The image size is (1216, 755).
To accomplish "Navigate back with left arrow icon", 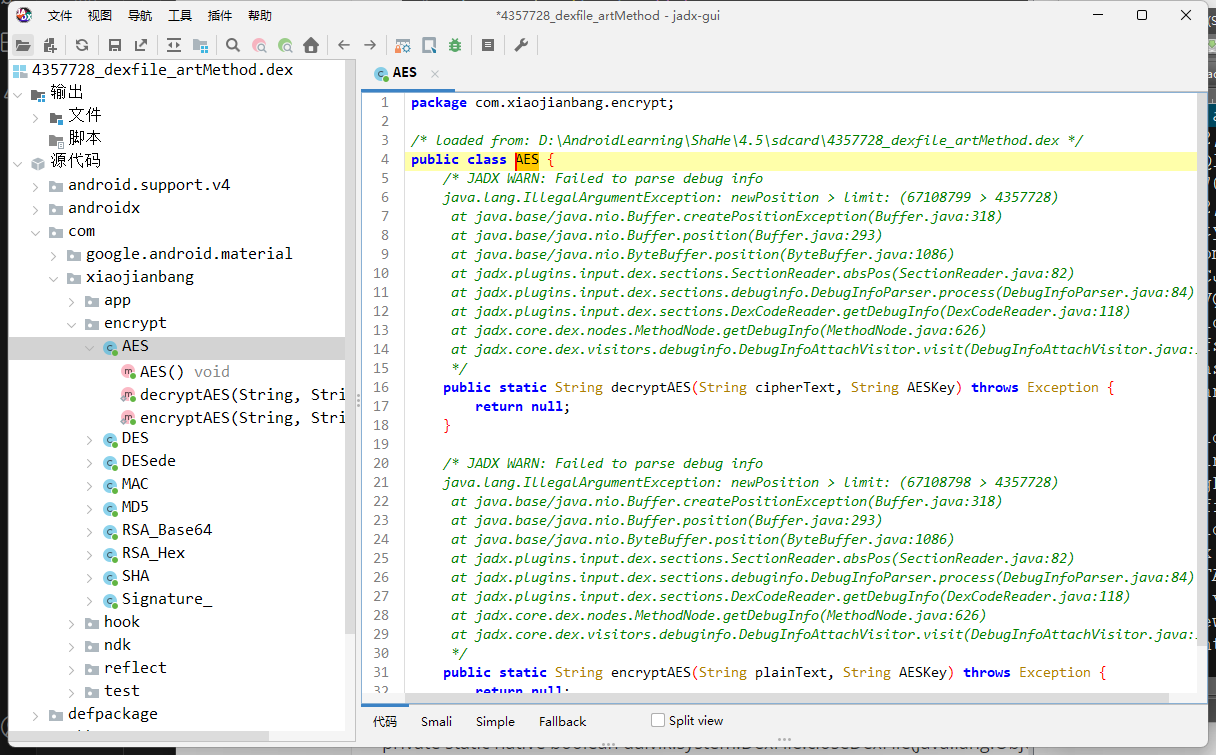I will point(344,45).
